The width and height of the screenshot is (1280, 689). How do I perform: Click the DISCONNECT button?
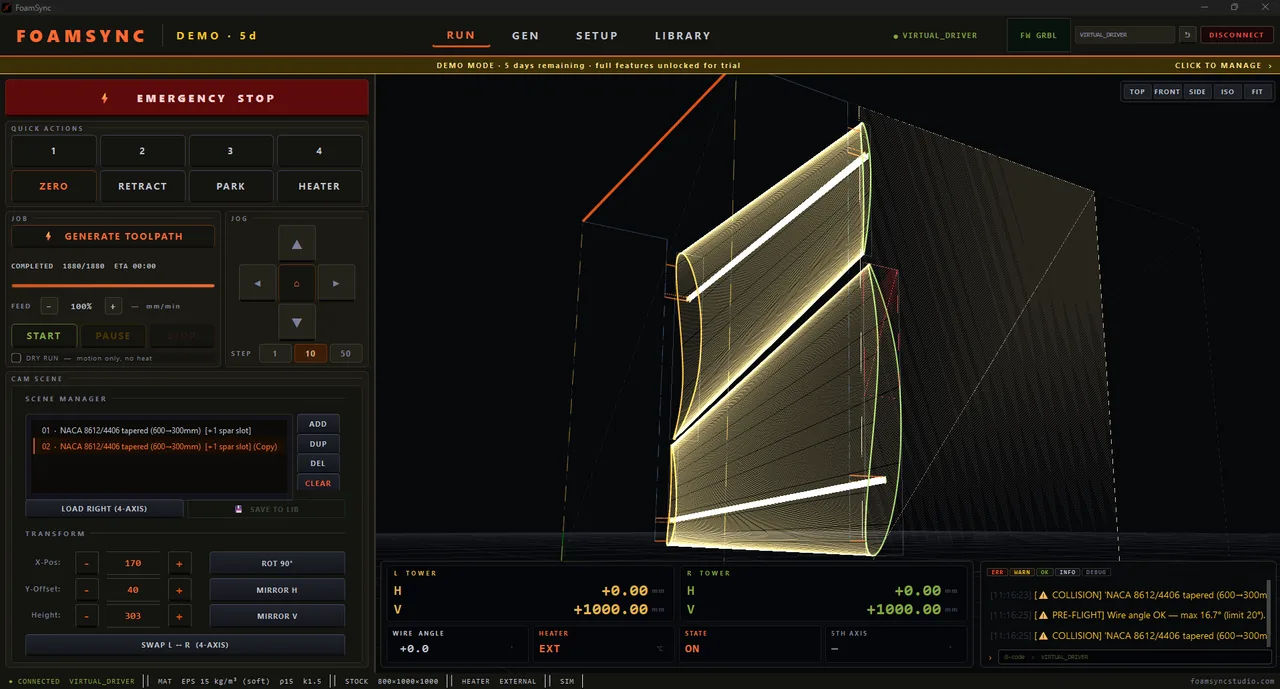pos(1236,35)
